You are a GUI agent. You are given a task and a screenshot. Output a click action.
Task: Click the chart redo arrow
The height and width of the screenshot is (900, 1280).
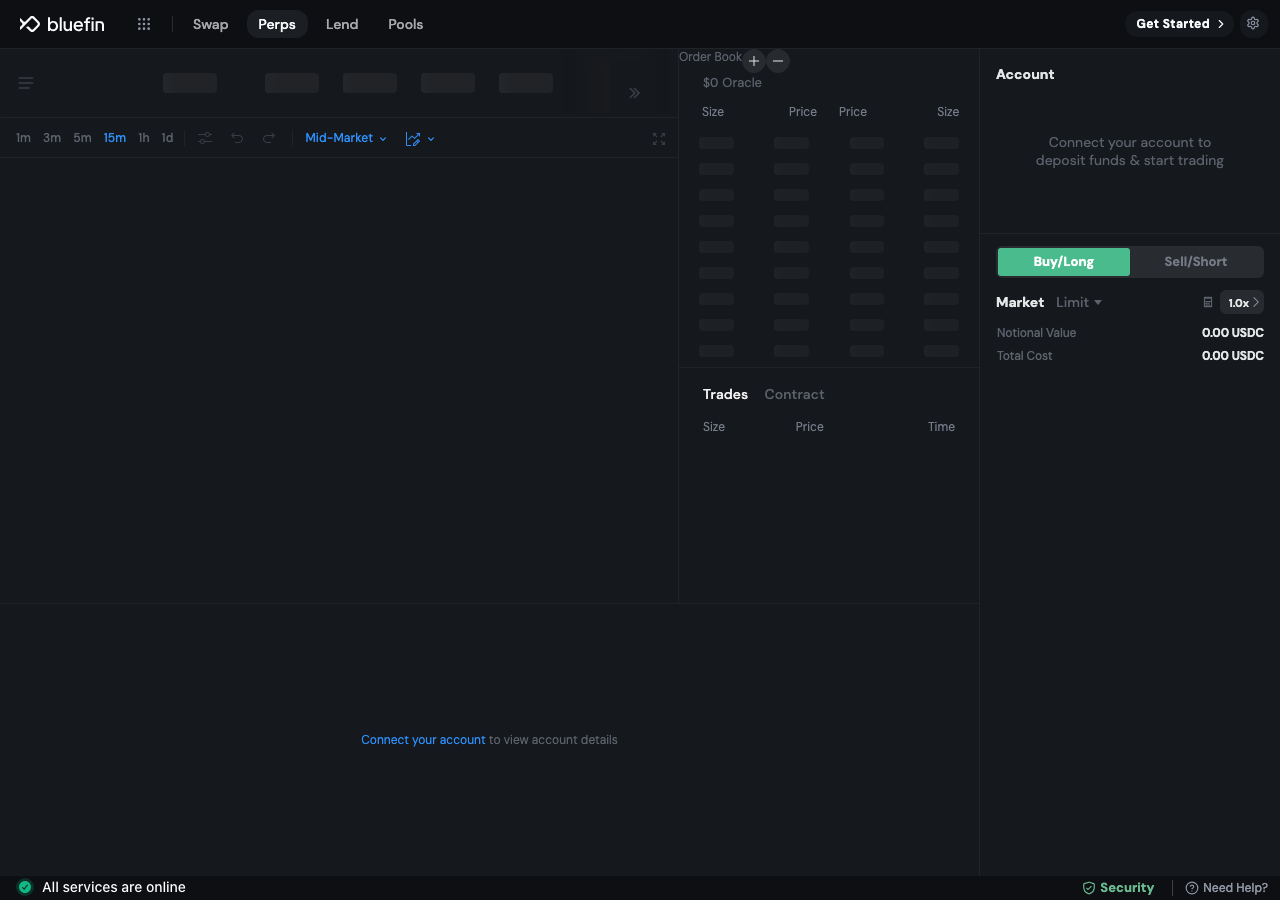pos(268,138)
